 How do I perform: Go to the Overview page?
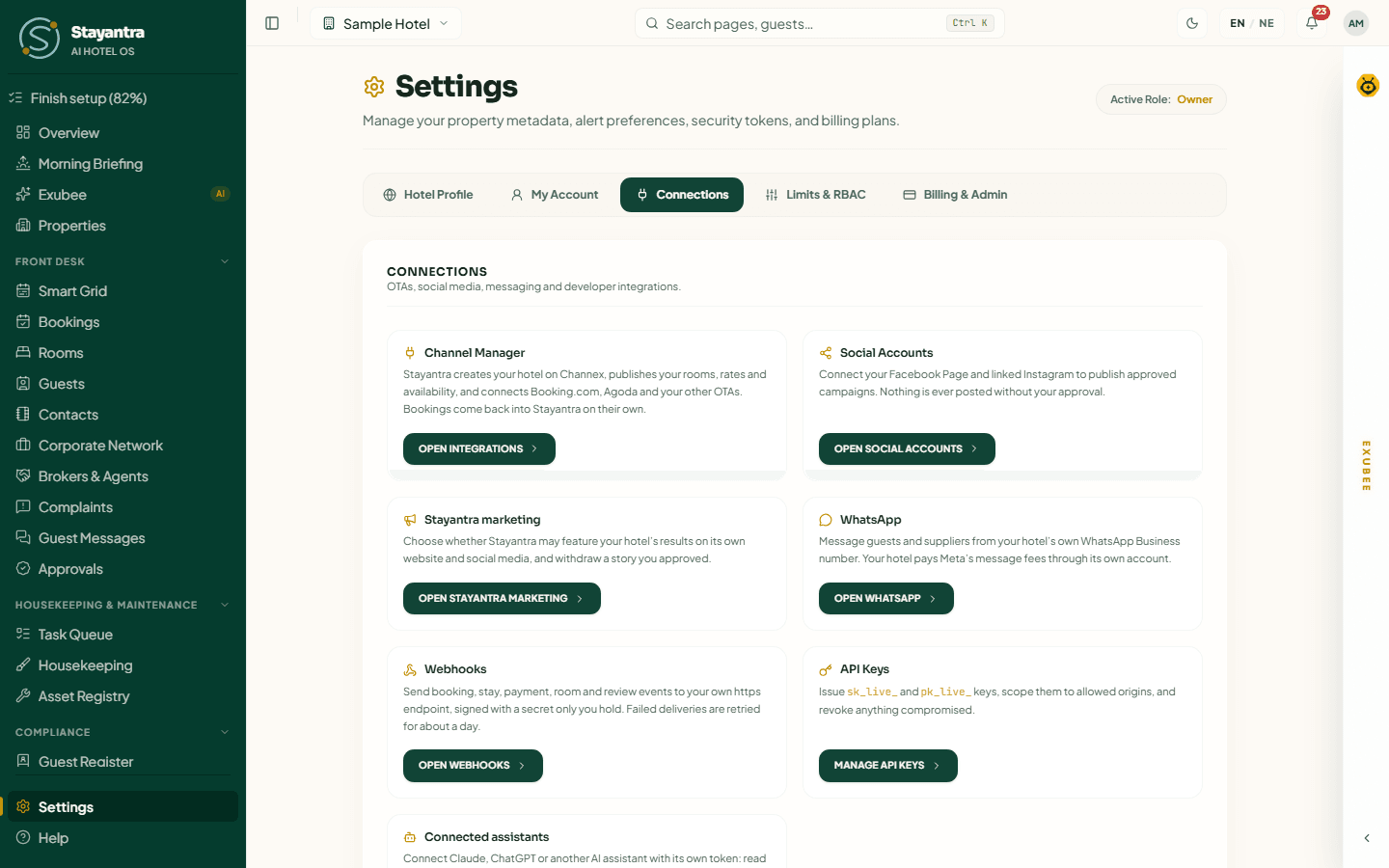tap(123, 133)
